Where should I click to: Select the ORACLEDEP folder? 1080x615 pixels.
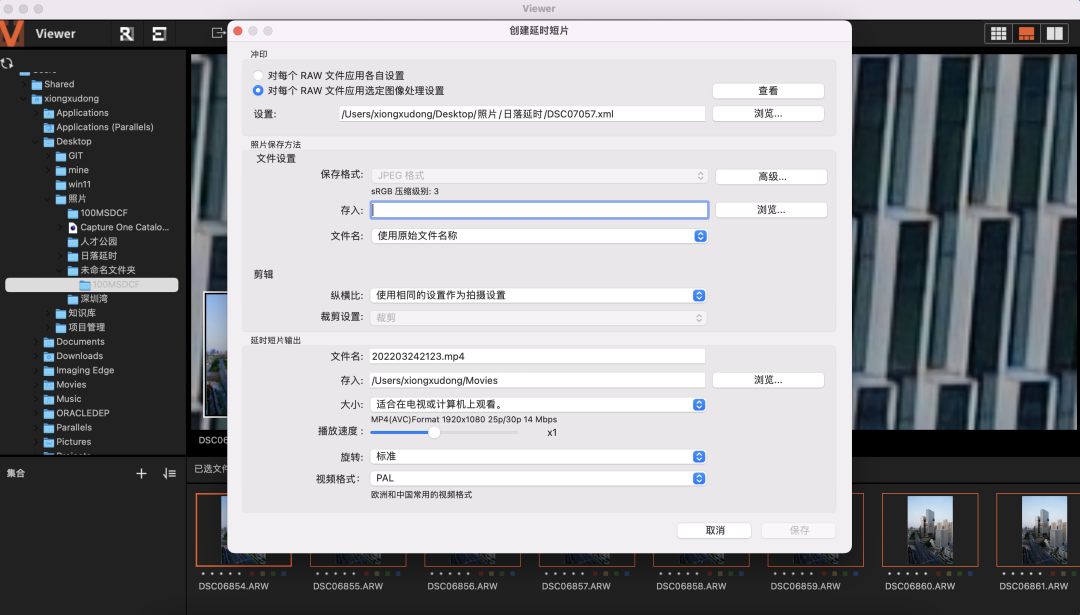(x=83, y=413)
